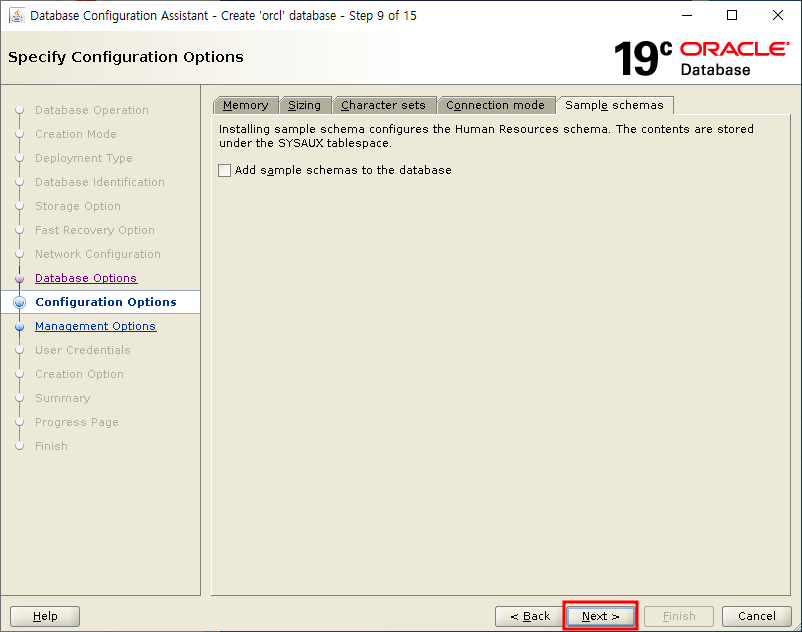Click the Management Options step bullet icon
Viewport: 802px width, 632px height.
tap(19, 326)
